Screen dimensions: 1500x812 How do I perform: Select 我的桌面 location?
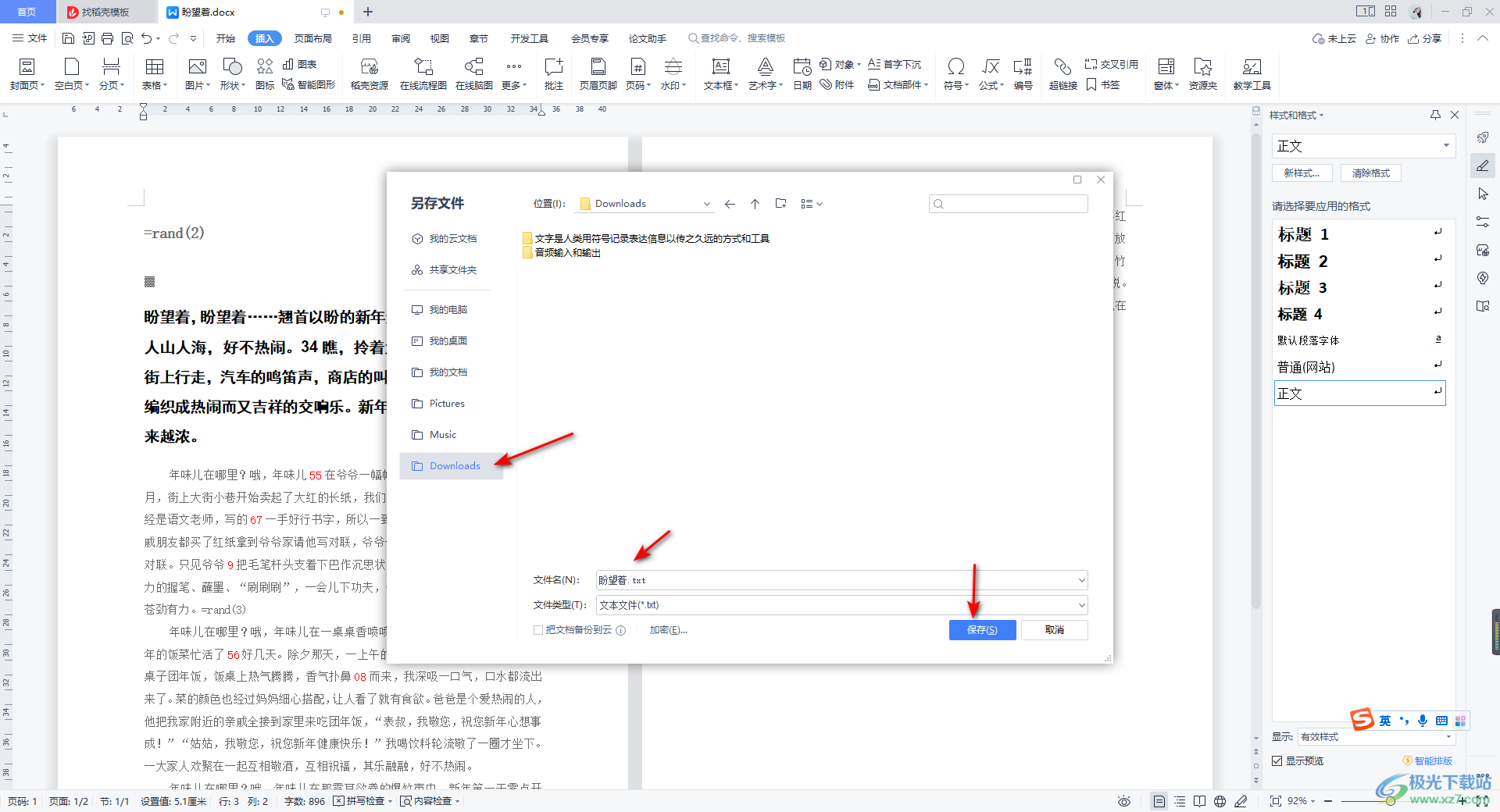click(x=441, y=341)
